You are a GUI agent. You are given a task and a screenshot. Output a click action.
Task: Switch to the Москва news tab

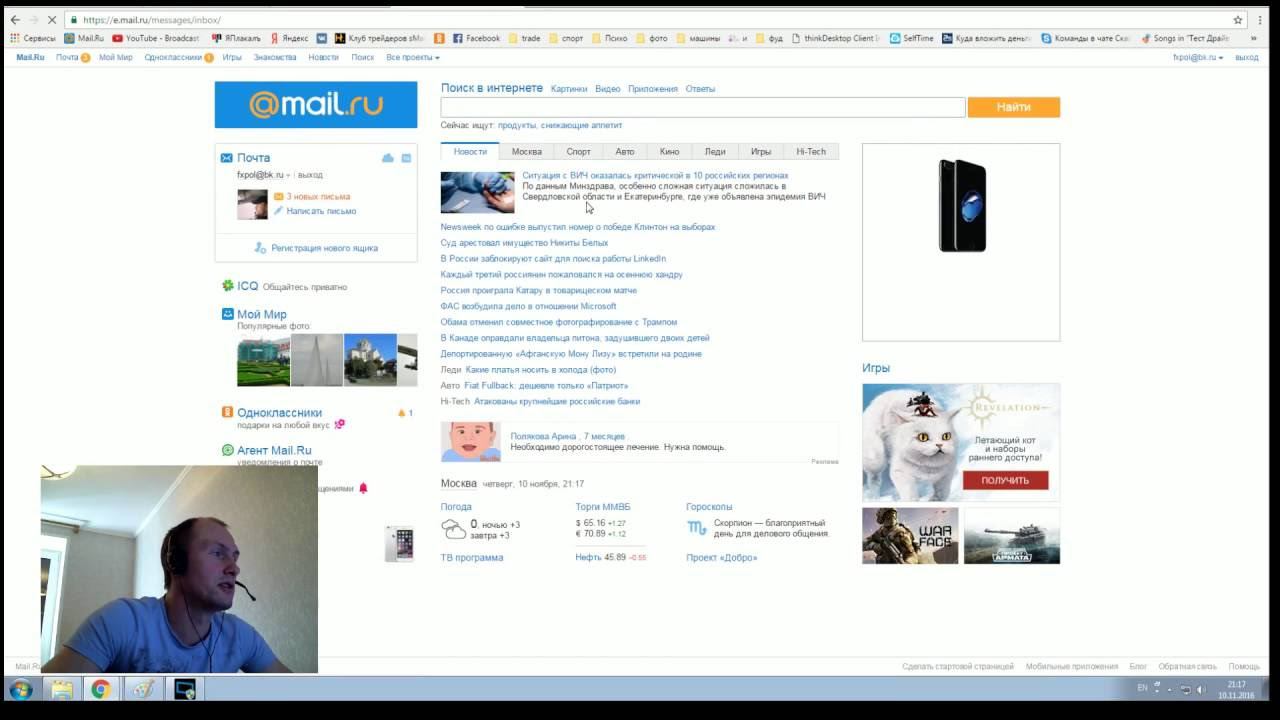coord(527,152)
